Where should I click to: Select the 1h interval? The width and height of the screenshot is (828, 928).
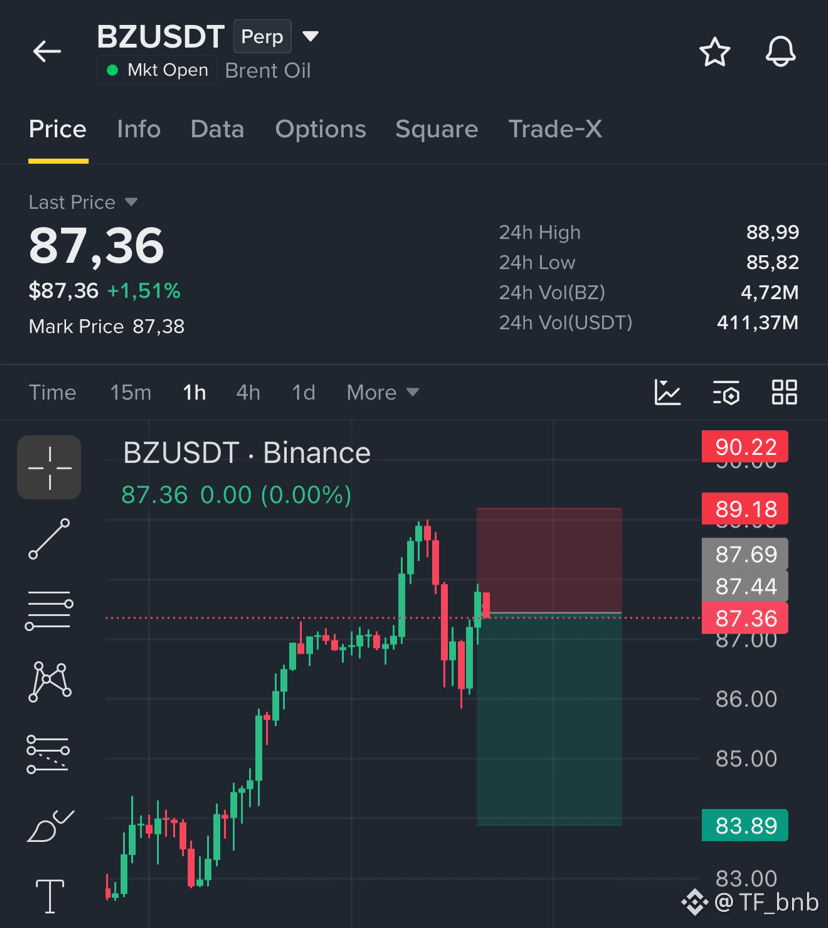(x=194, y=392)
